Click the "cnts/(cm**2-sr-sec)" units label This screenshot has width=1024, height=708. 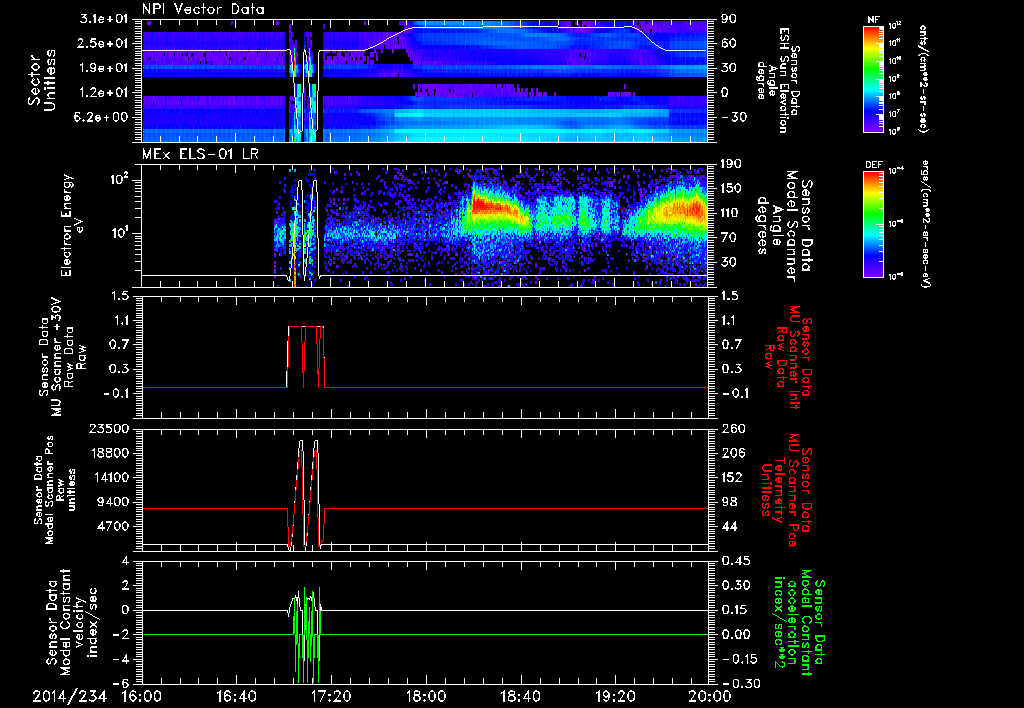click(x=923, y=79)
